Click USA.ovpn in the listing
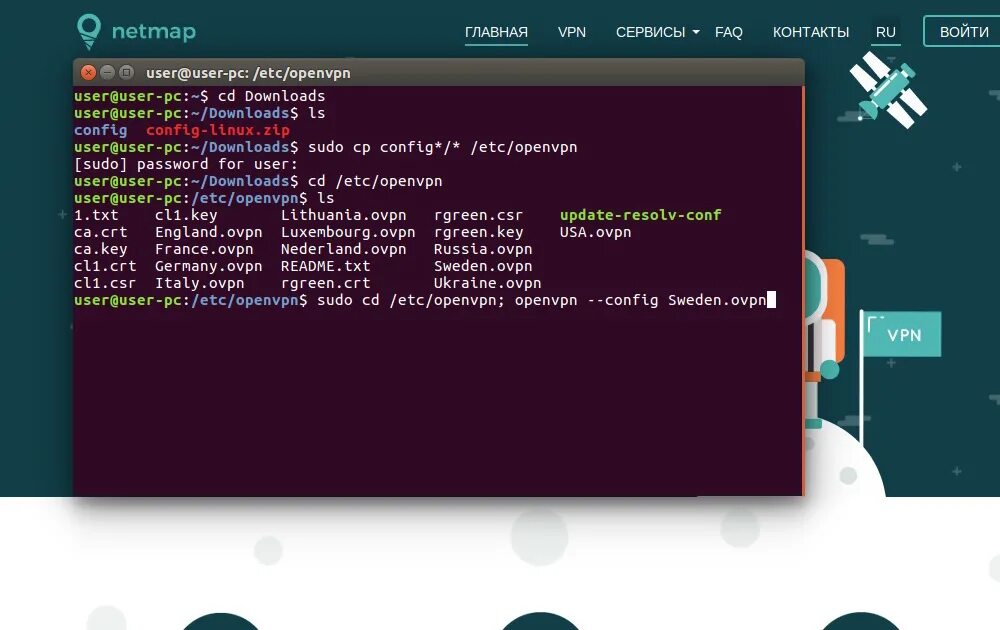 (x=596, y=232)
